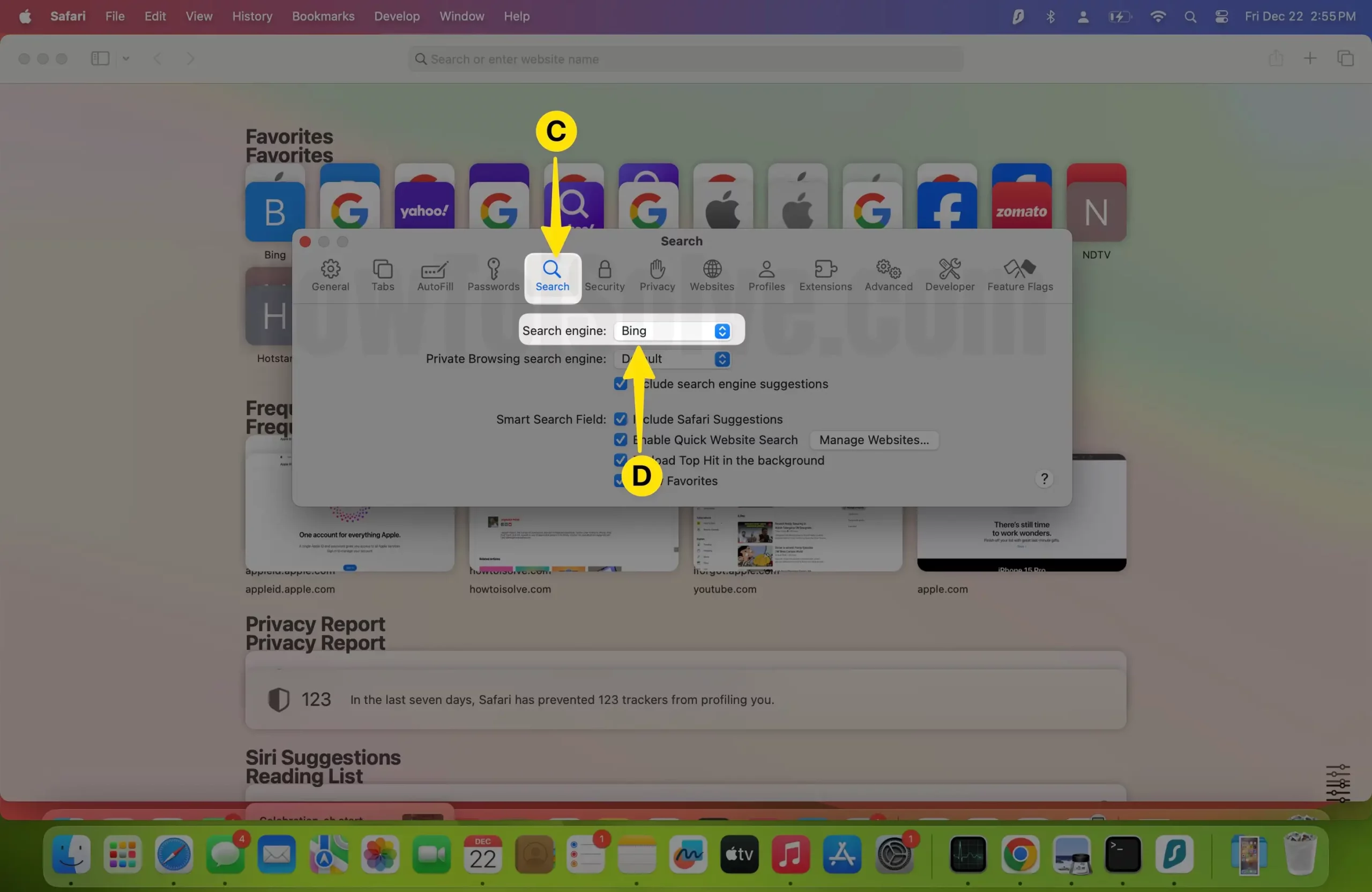Viewport: 1372px width, 892px height.
Task: Open the Window menu
Action: click(462, 16)
